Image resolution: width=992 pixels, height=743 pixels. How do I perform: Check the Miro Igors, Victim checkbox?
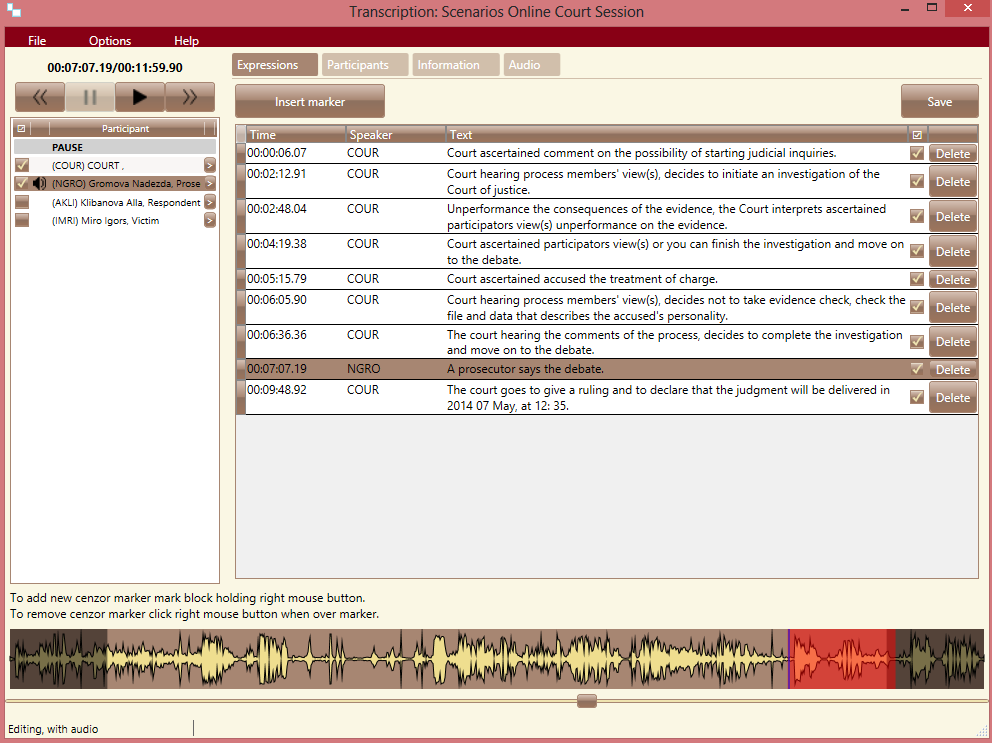(x=22, y=221)
